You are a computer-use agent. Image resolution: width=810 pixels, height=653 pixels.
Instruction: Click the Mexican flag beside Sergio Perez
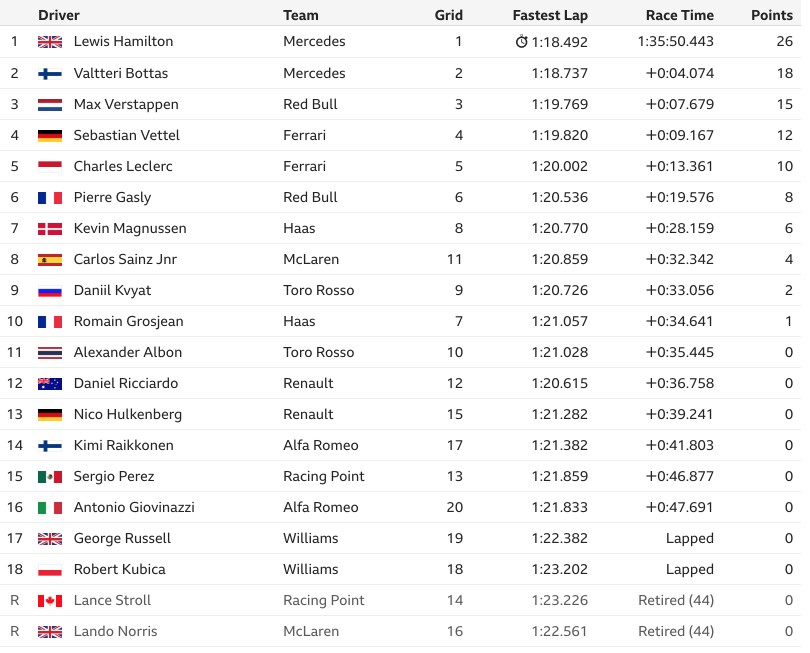50,477
